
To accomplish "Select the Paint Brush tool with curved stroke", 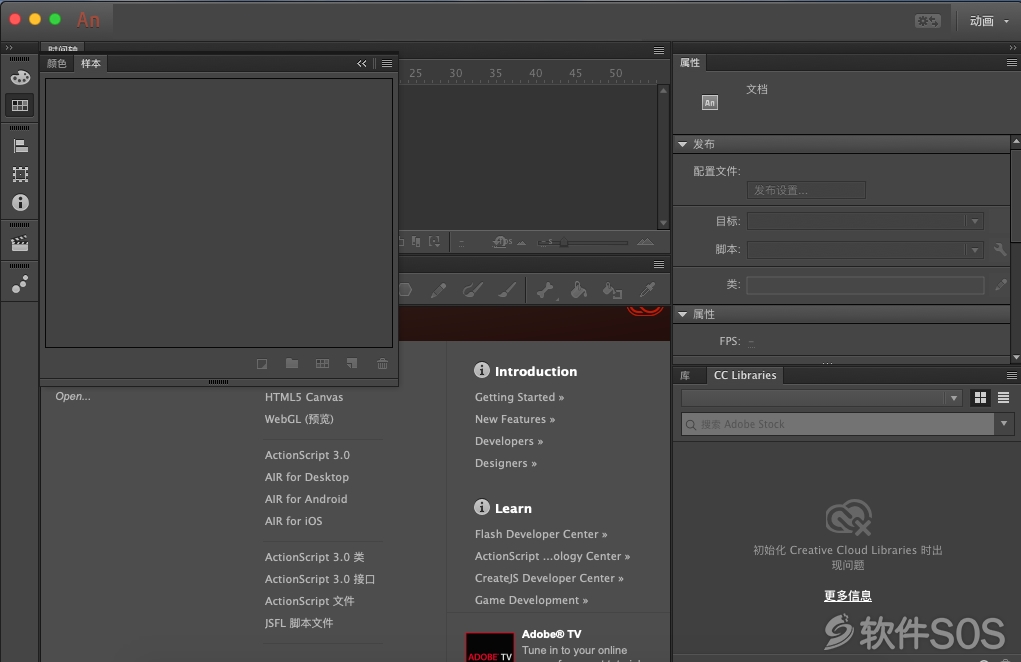I will click(473, 290).
